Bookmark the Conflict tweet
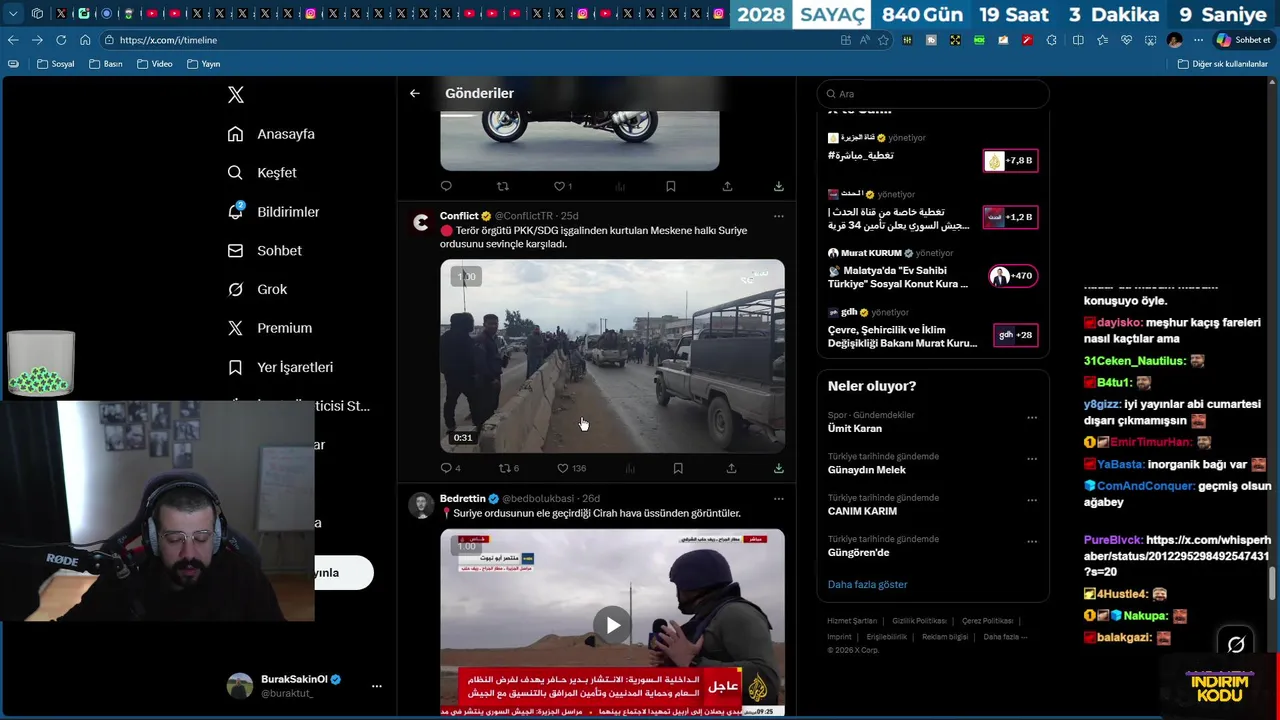 coord(678,468)
